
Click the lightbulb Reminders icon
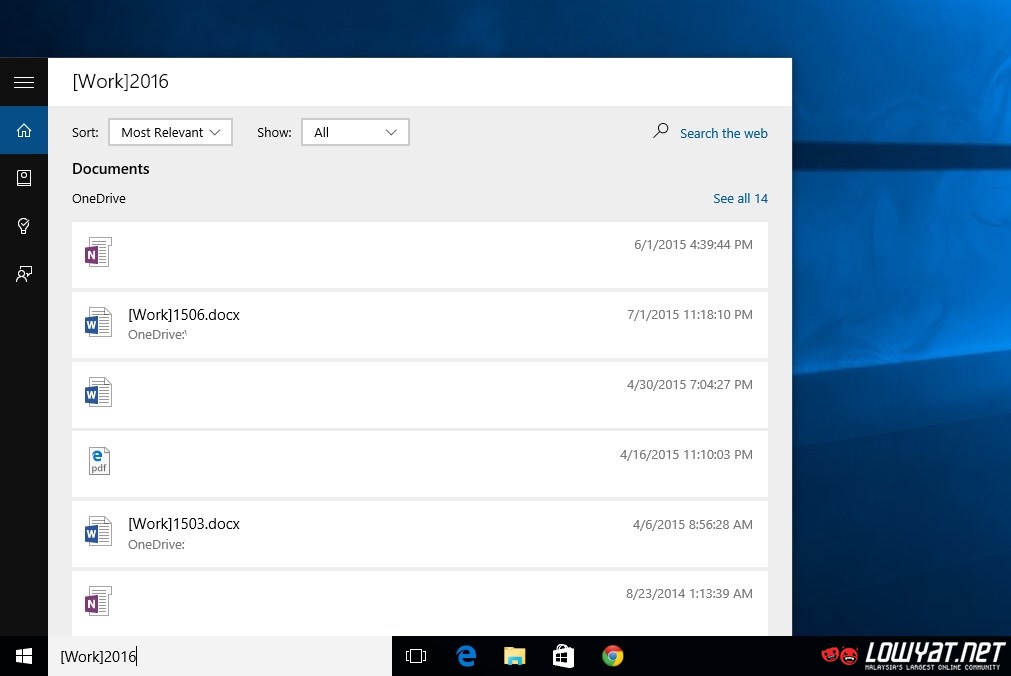click(24, 226)
